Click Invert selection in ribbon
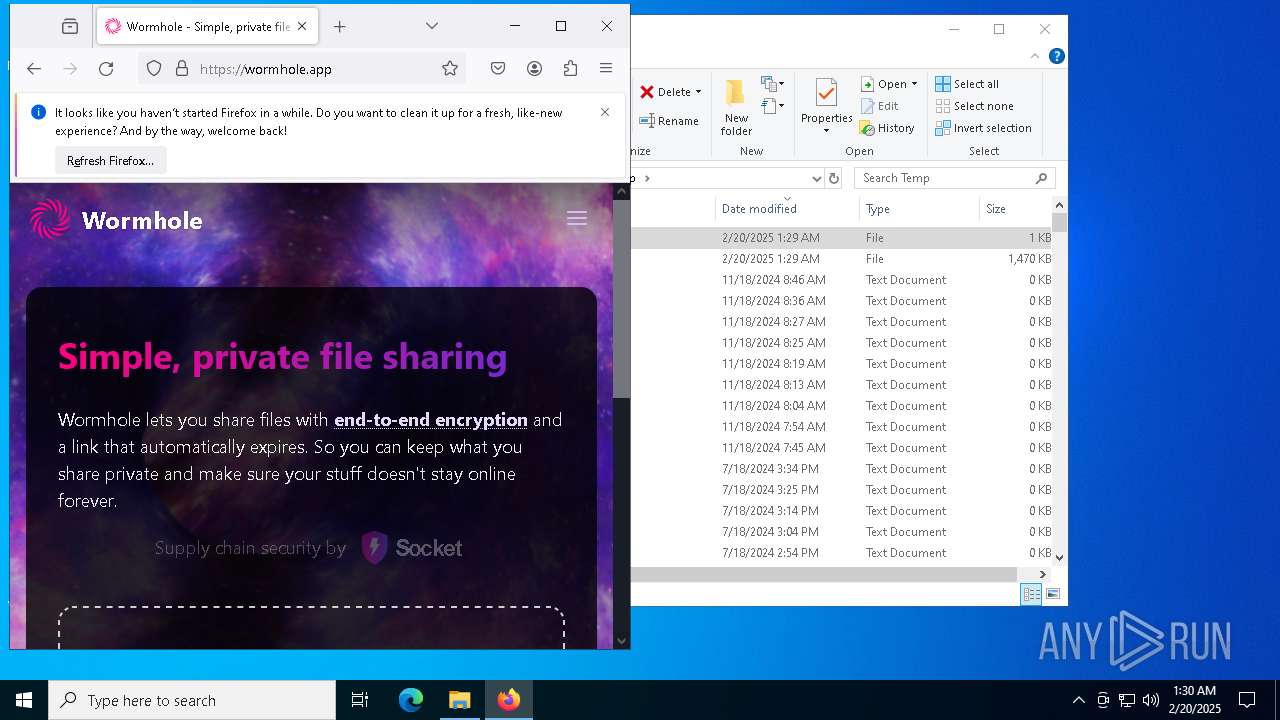 tap(983, 128)
